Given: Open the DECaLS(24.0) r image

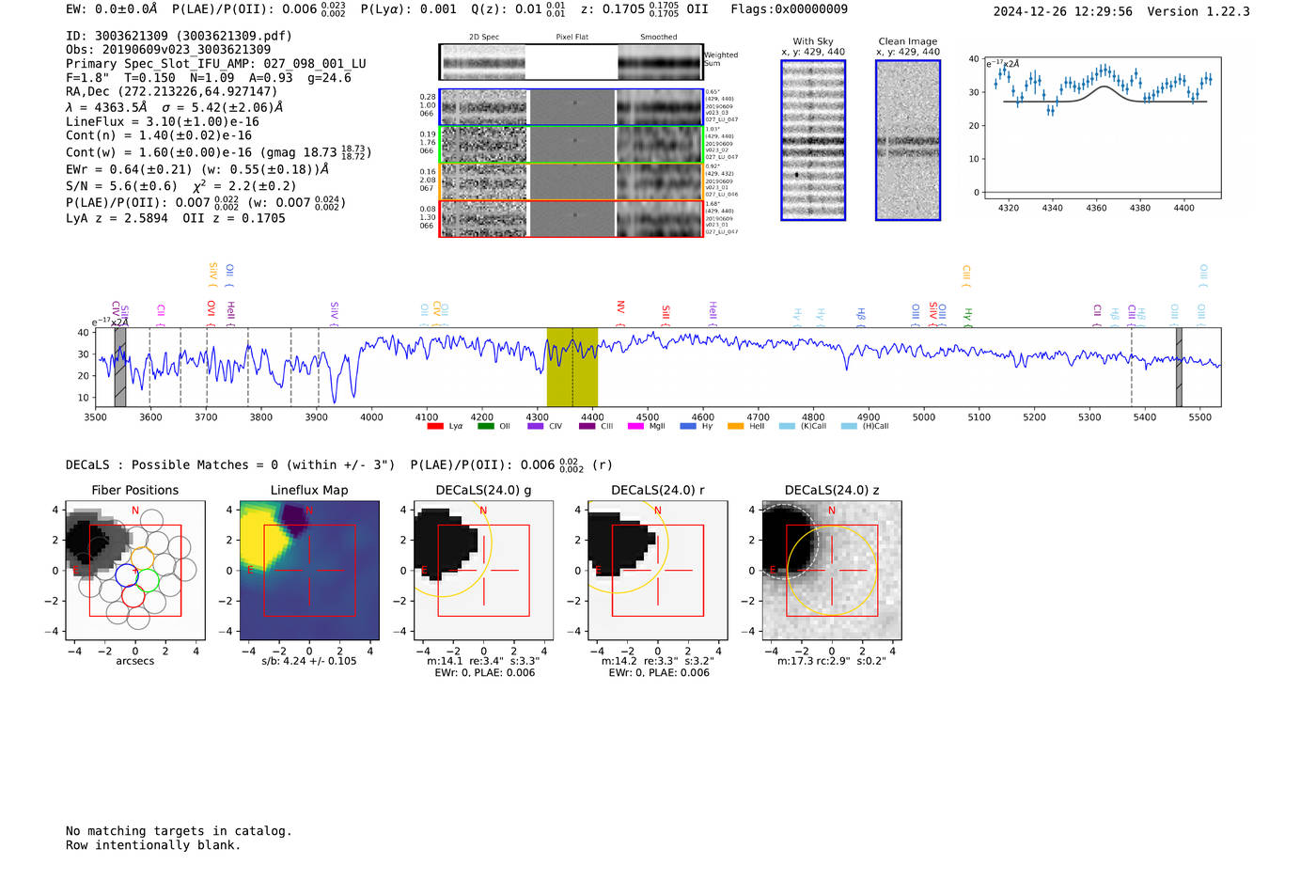Looking at the screenshot, I should (658, 571).
